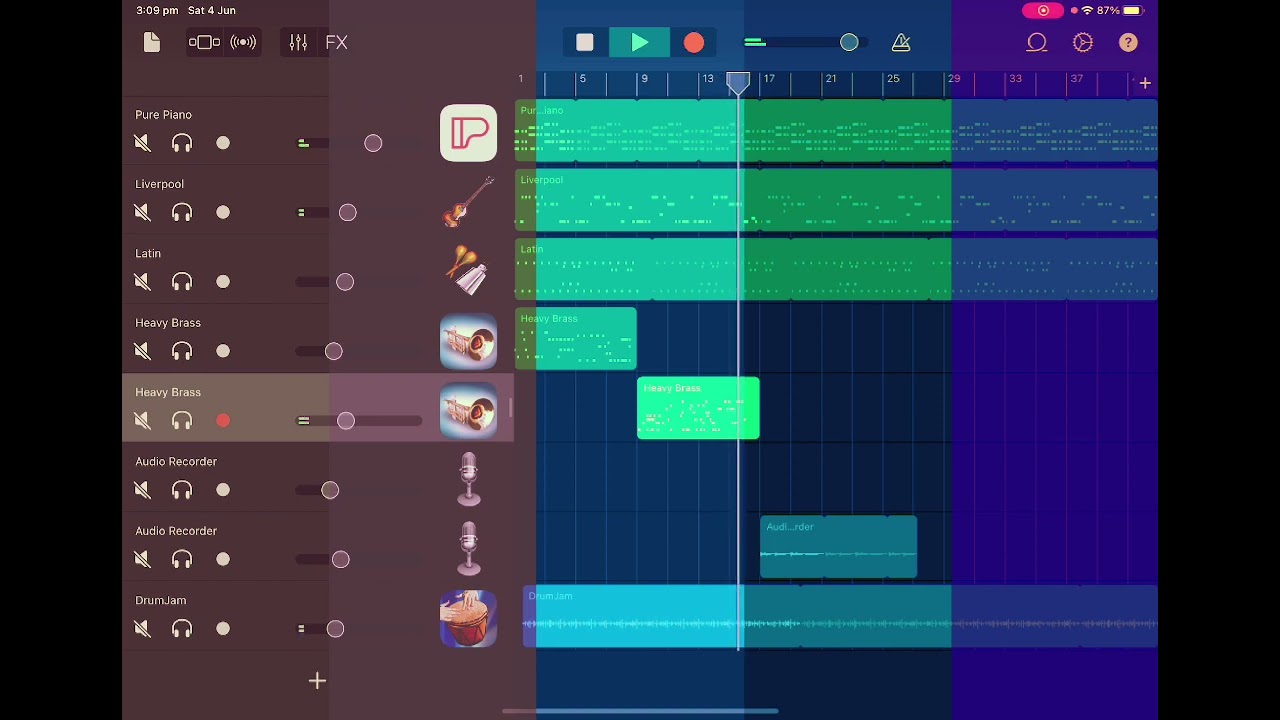Mute the Liverpool track
Screen dimensions: 1280x720
142,212
